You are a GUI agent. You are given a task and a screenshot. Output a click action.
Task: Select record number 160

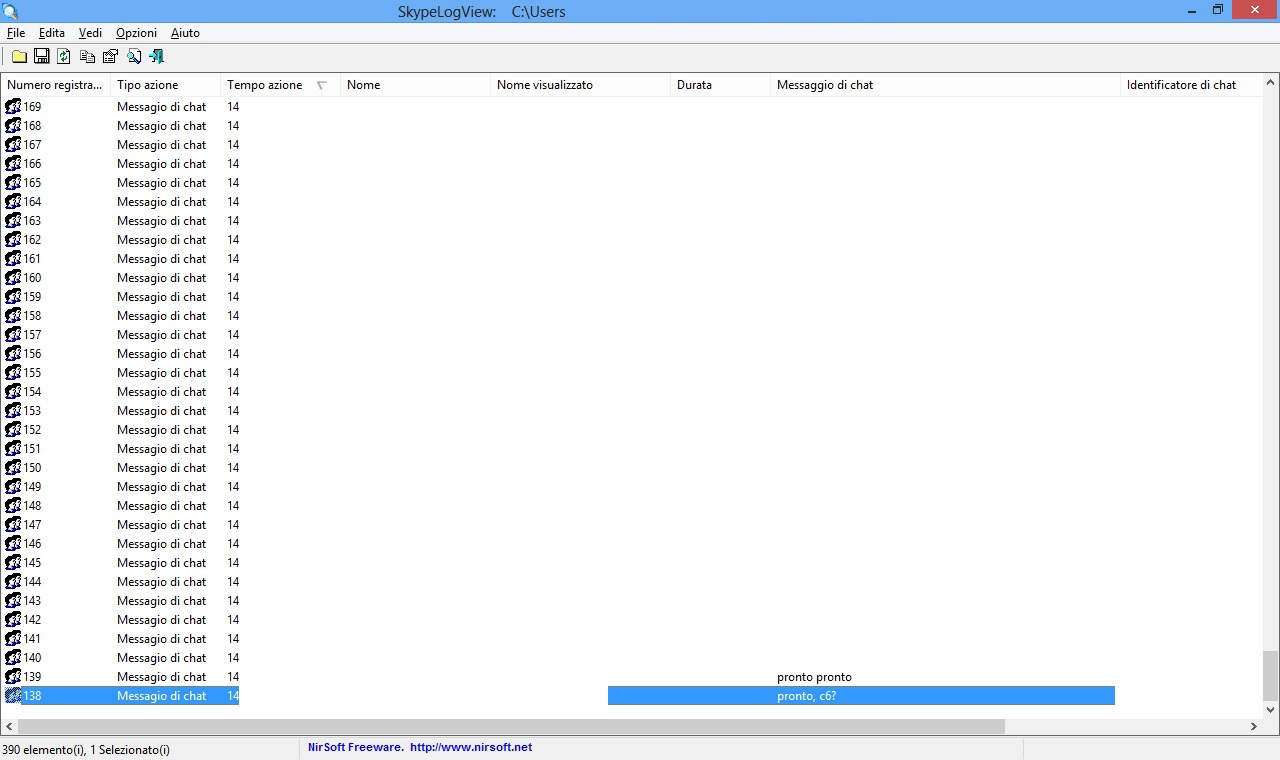point(32,277)
